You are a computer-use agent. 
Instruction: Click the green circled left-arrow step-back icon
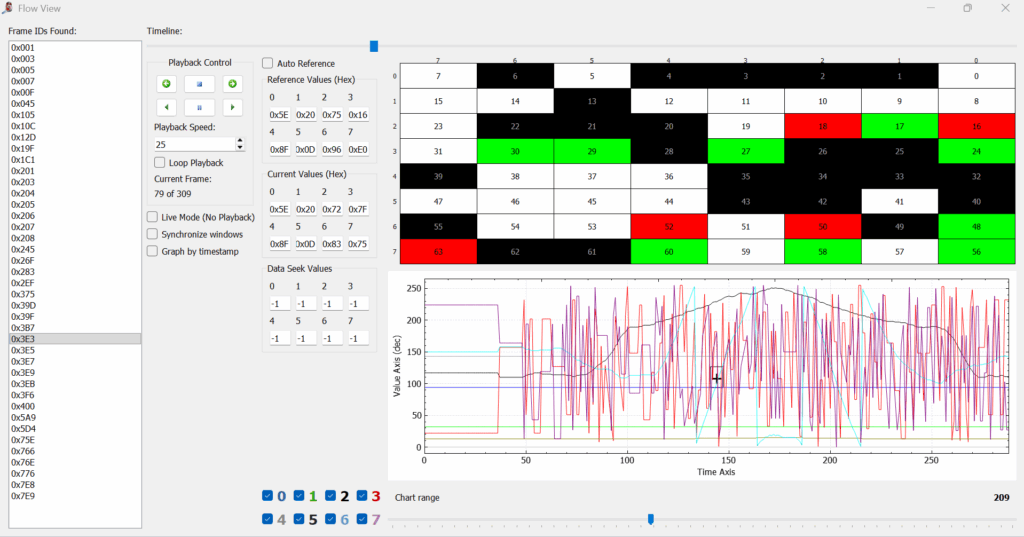(167, 84)
